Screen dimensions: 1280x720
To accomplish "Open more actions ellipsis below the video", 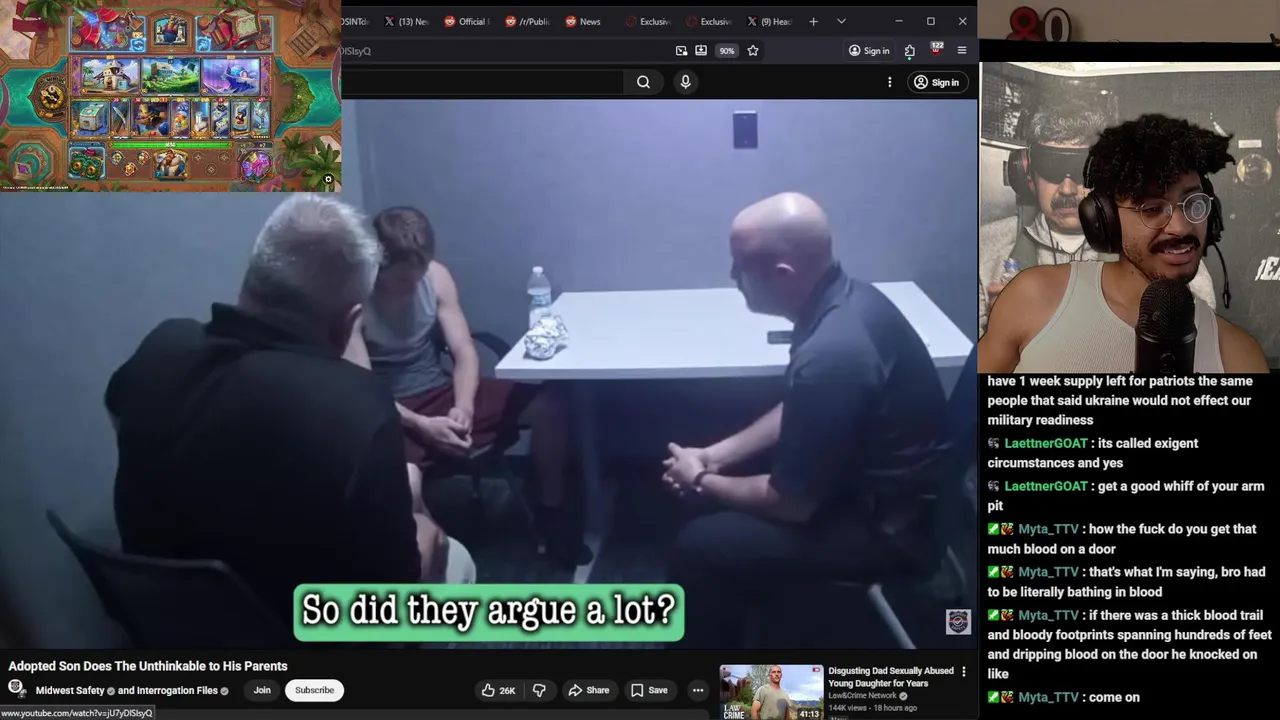I will click(x=698, y=690).
